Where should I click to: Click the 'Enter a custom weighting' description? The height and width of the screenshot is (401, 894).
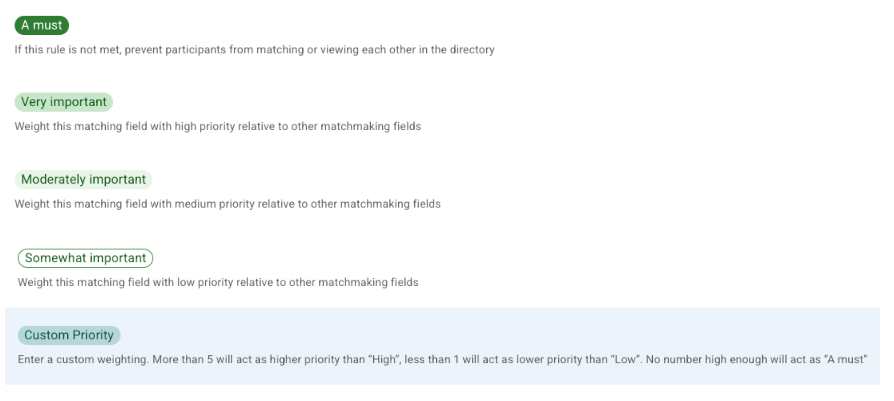click(80, 359)
